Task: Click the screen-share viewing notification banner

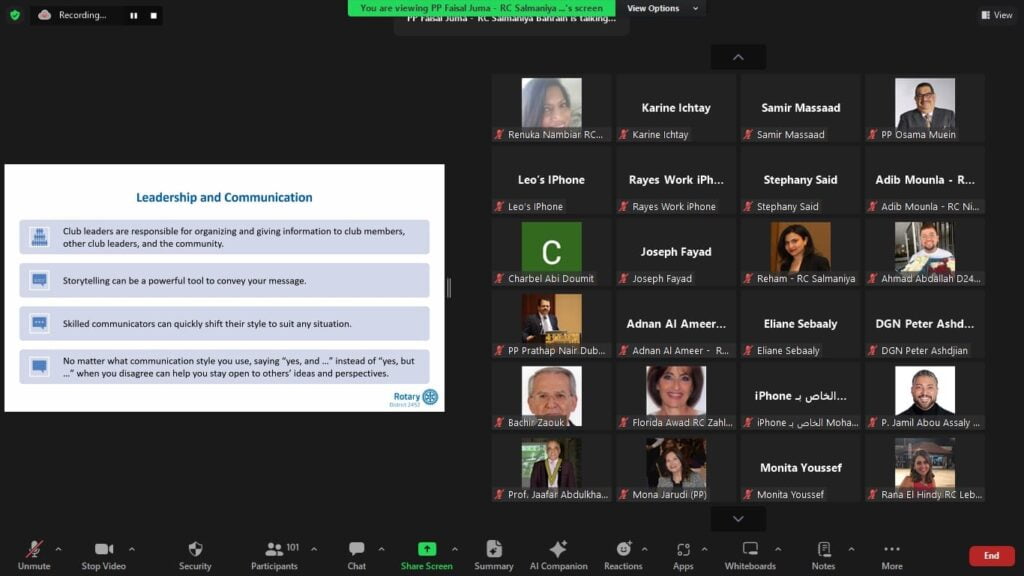Action: pyautogui.click(x=481, y=8)
